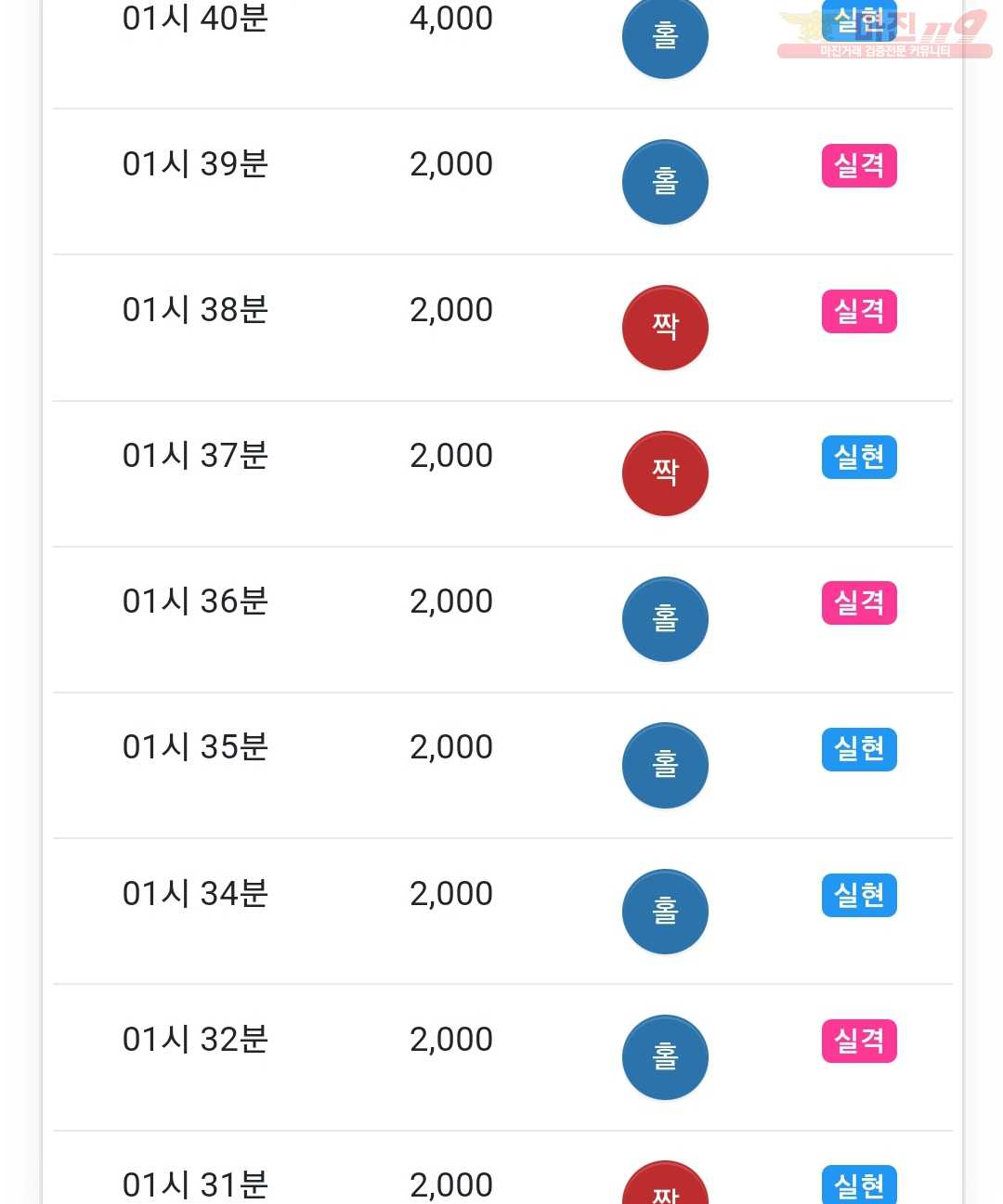Open the watermark logo in top corner

point(884,33)
